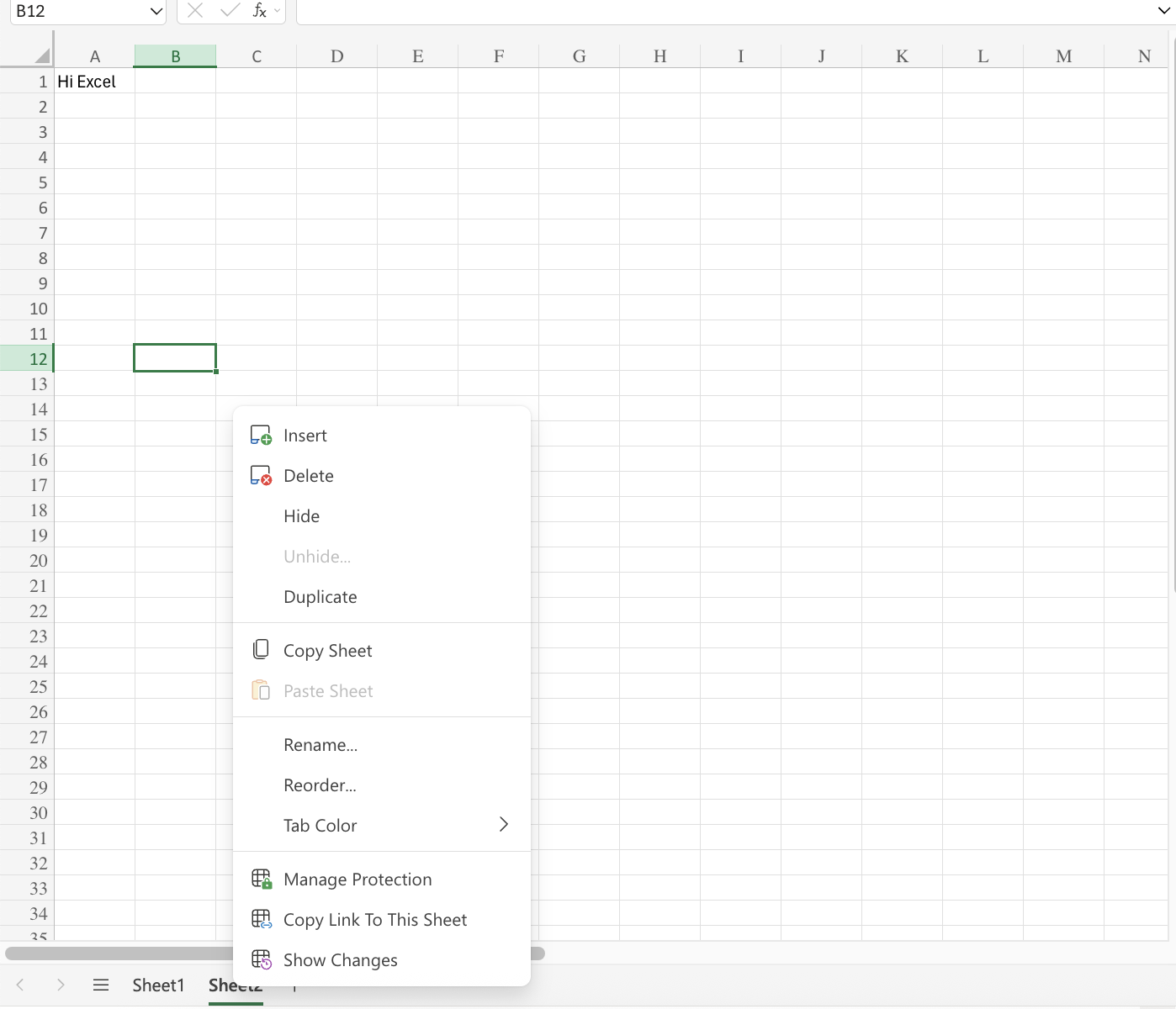Click the Manage Protection icon

pos(262,879)
